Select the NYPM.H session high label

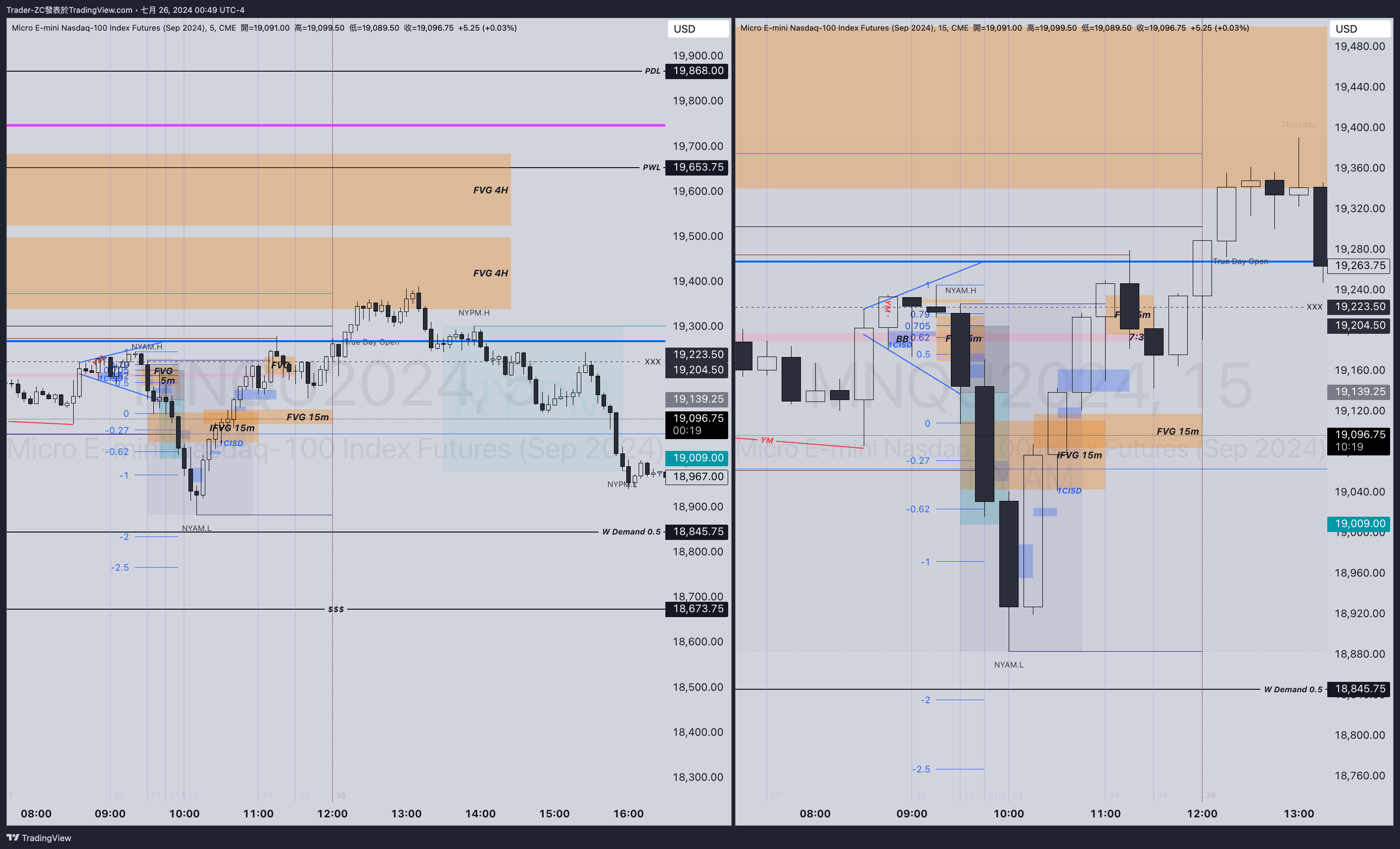tap(474, 313)
